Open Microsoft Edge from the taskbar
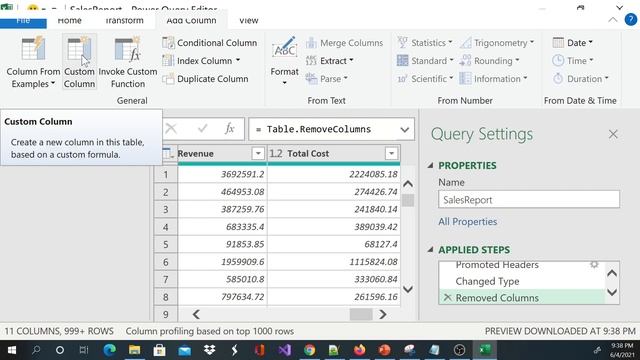This screenshot has width=640, height=360. coord(109,350)
